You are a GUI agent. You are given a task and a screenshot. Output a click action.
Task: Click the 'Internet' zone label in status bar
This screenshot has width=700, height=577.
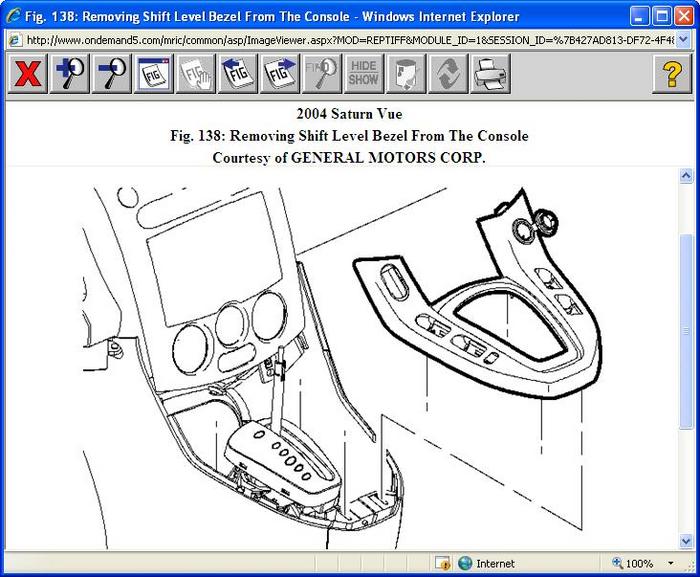[495, 564]
